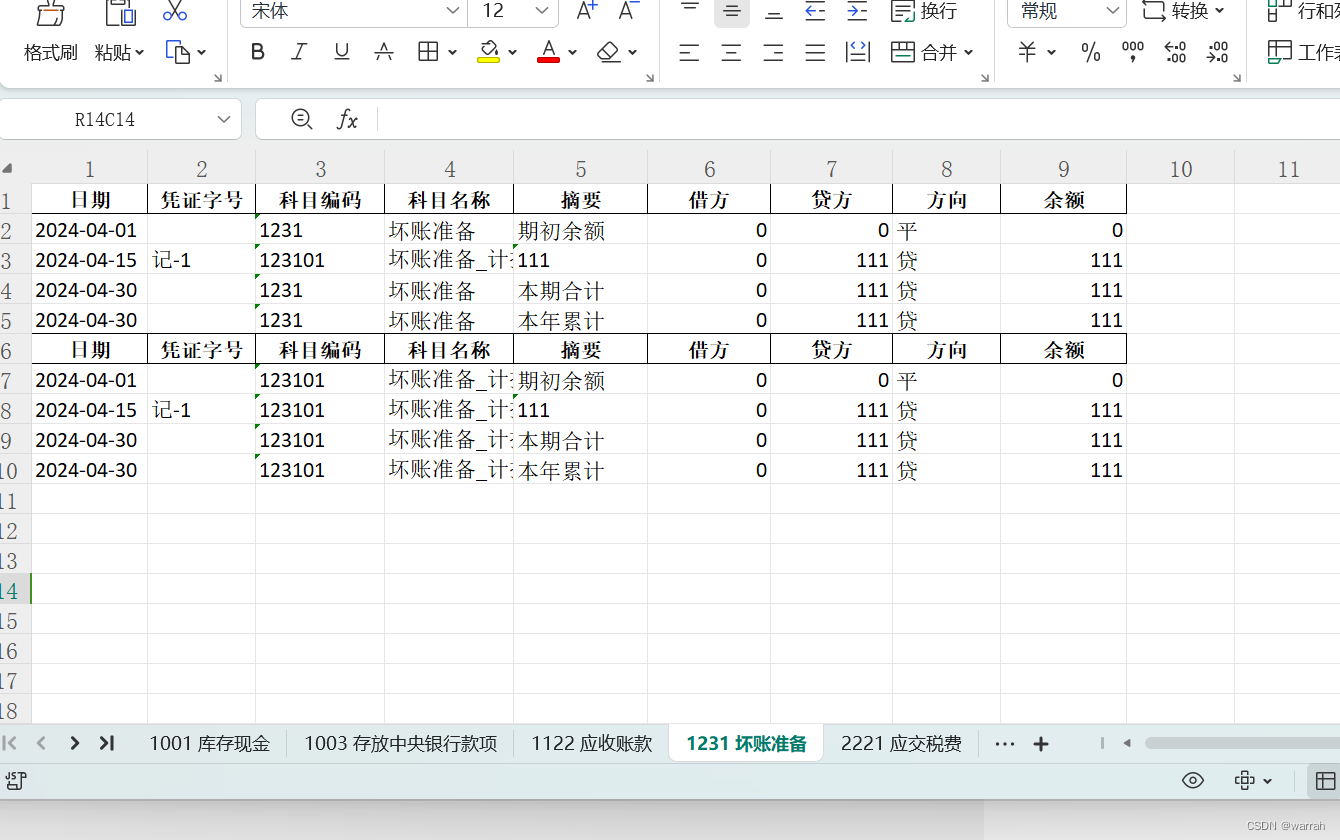Viewport: 1340px width, 840px height.
Task: Center text horizontally
Action: tap(731, 52)
